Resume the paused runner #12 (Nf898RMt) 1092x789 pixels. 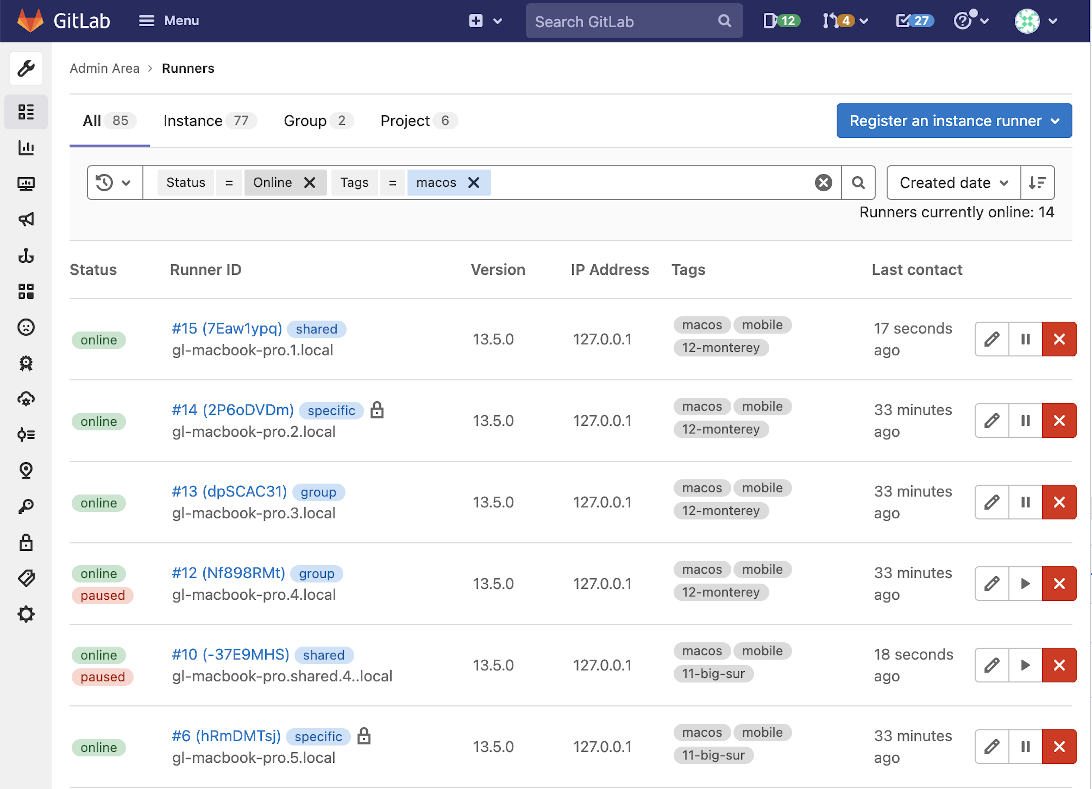(x=1025, y=583)
